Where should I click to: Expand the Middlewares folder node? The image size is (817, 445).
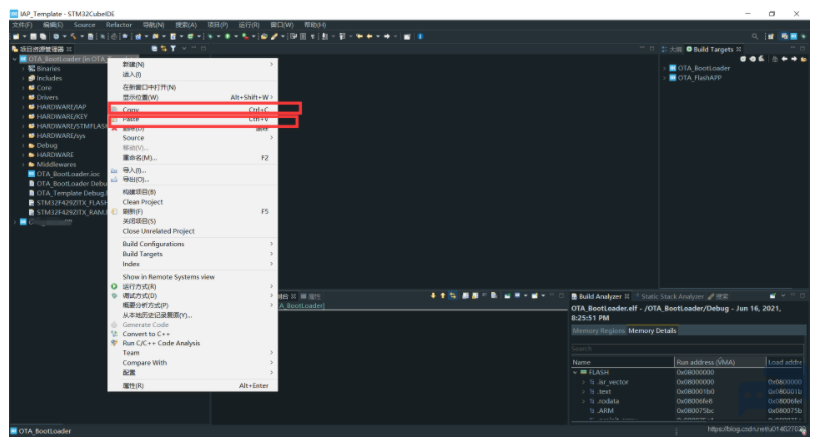[23, 165]
